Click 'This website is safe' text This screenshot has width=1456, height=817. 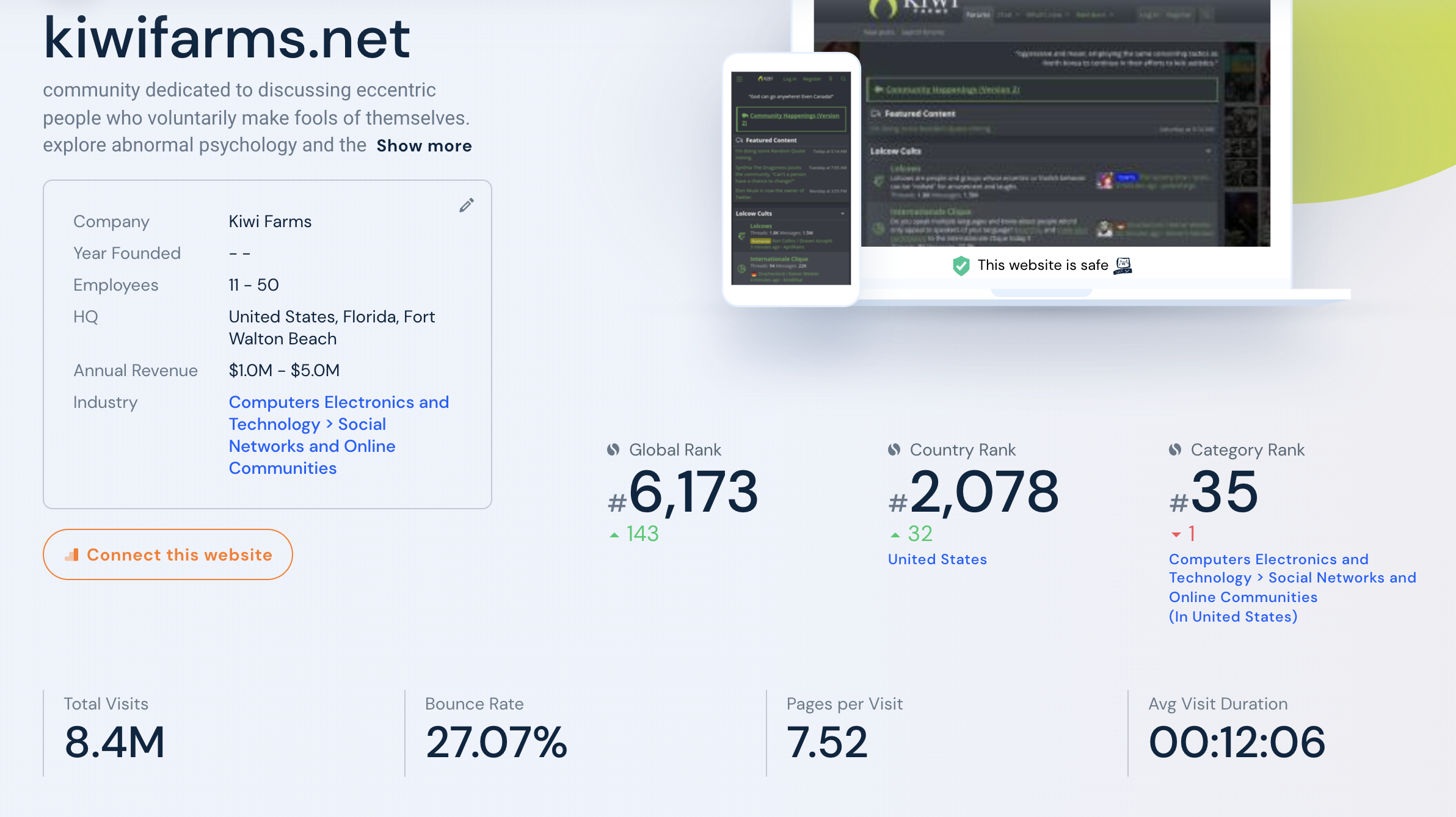pos(1043,266)
